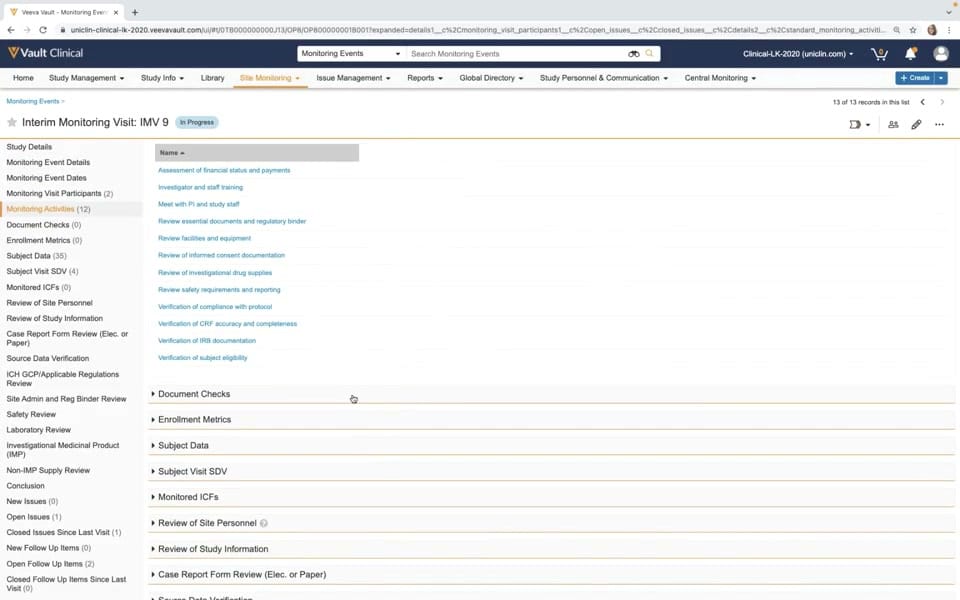960x600 pixels.
Task: Open Verification of IRB documentation activity
Action: click(207, 340)
